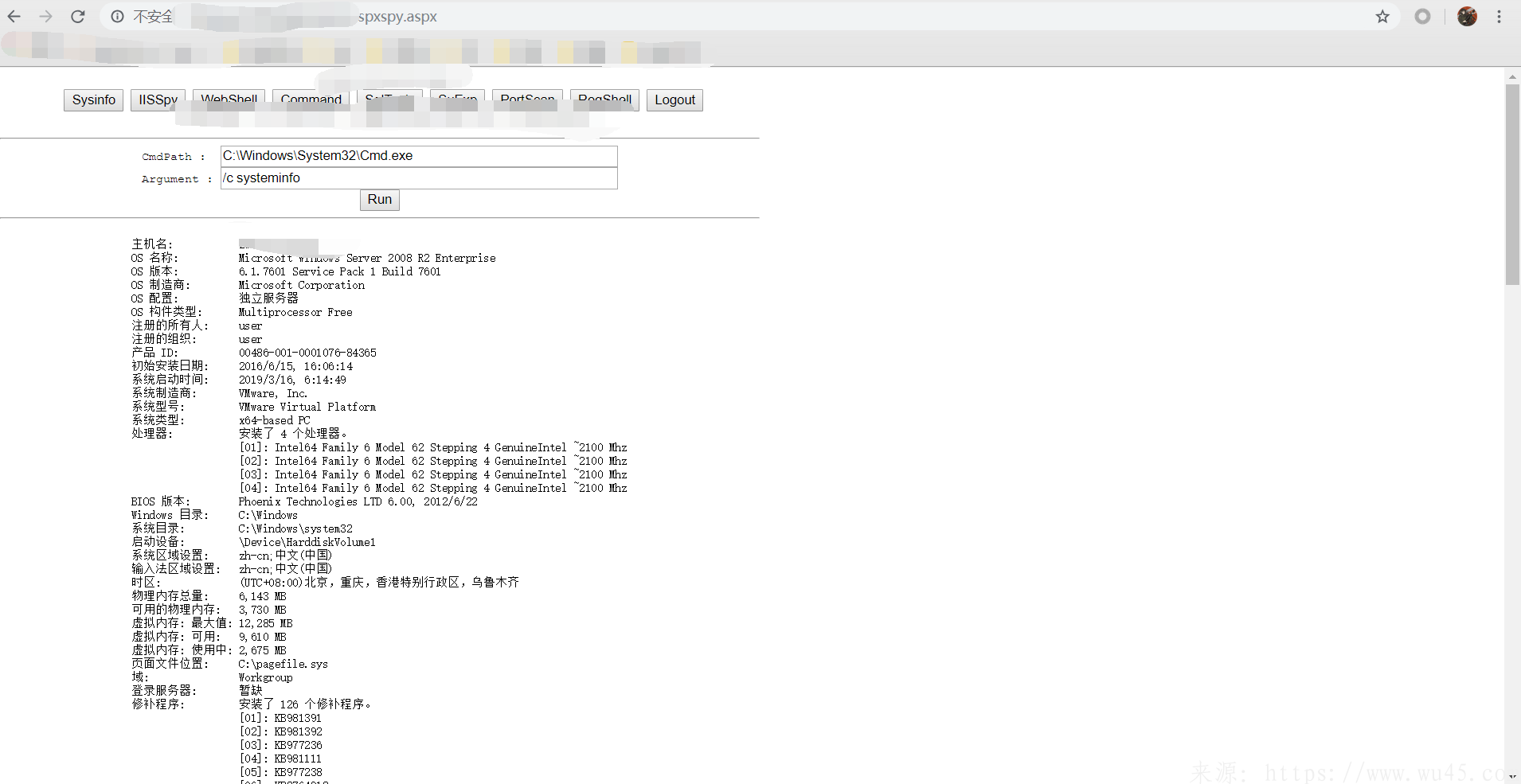
Task: Select the 'C:\pagefile.sys' value
Action: click(x=283, y=664)
